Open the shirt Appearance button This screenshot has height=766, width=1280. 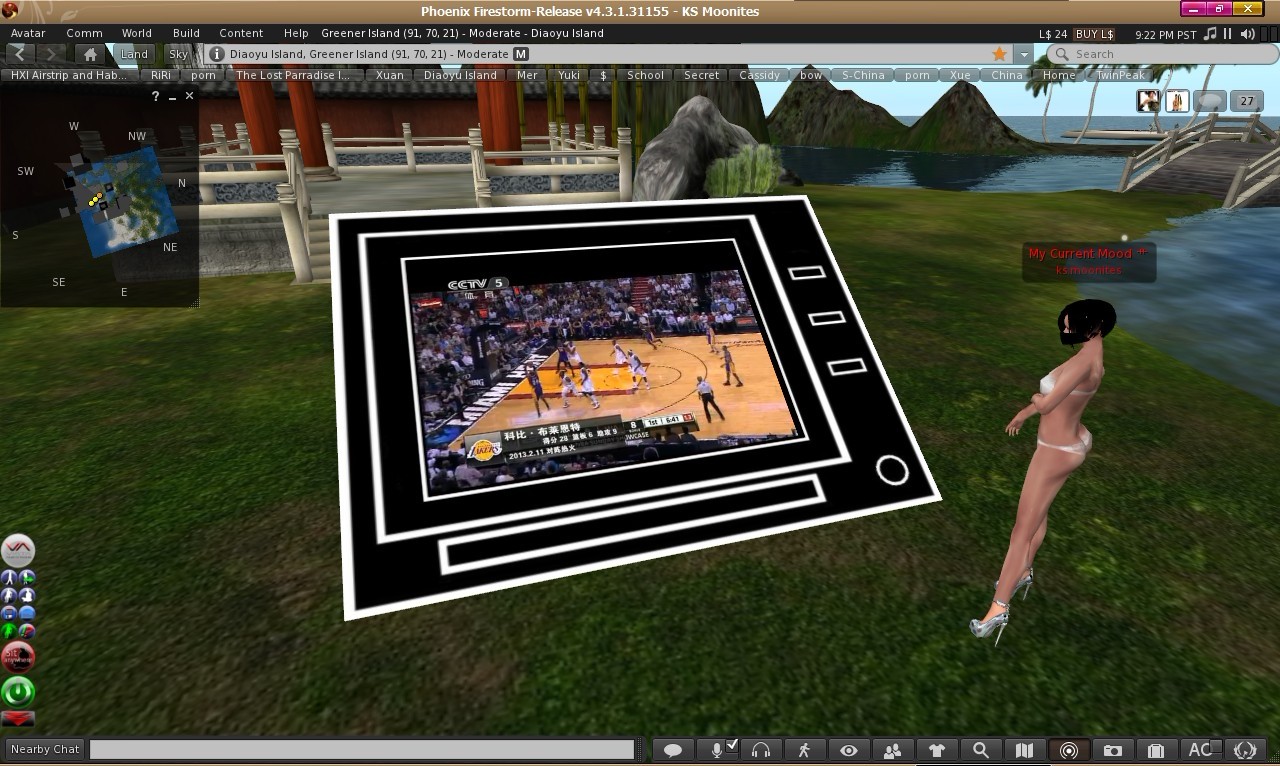click(937, 750)
